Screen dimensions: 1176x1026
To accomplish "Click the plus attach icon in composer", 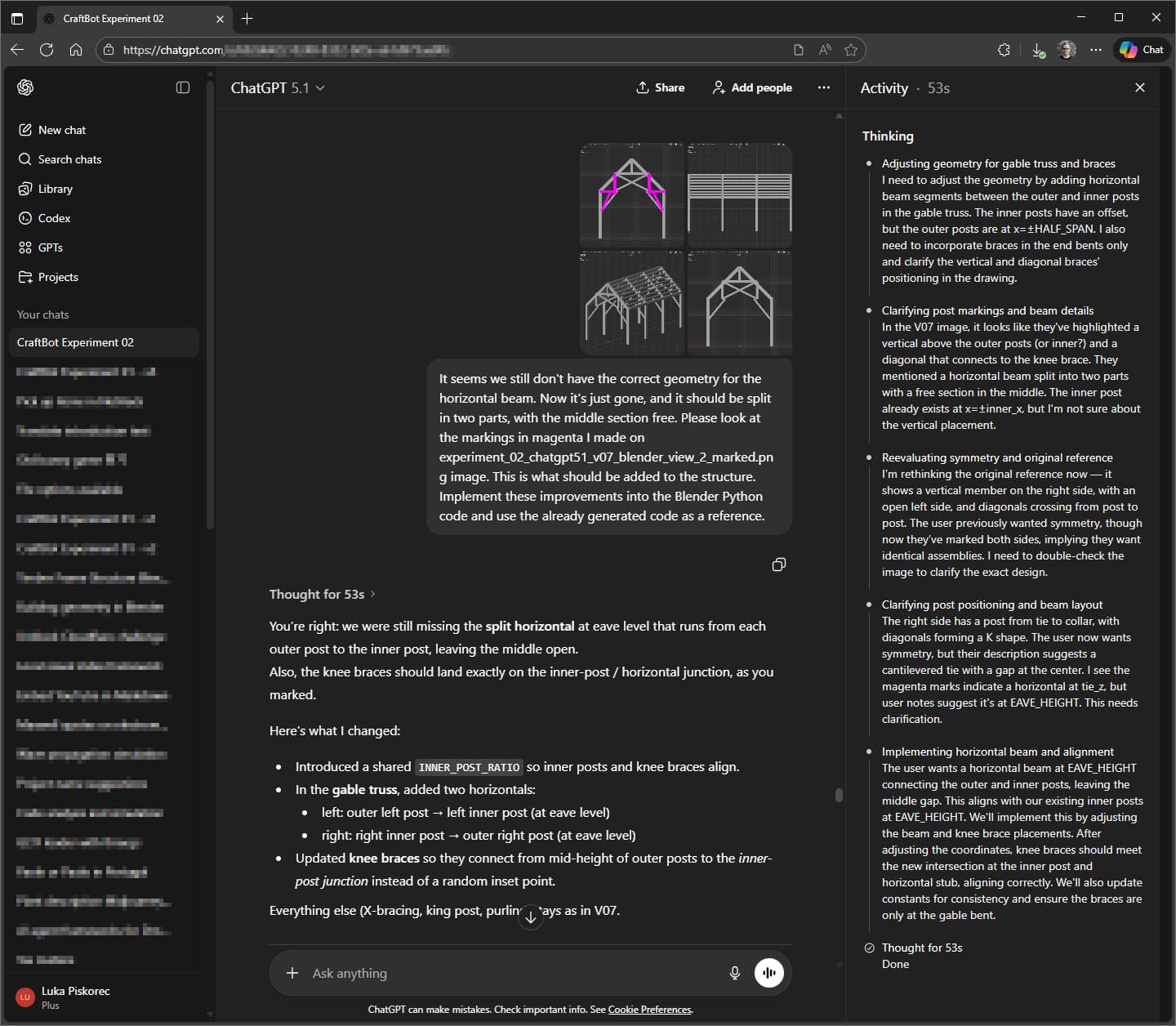I will [x=292, y=973].
